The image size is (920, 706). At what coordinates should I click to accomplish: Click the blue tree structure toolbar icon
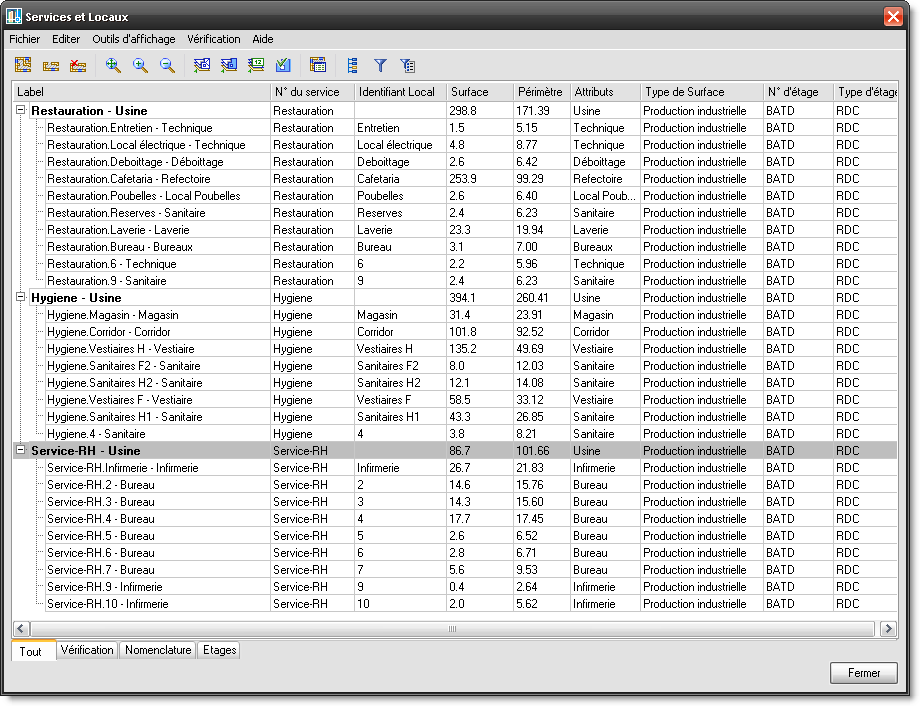[x=352, y=65]
